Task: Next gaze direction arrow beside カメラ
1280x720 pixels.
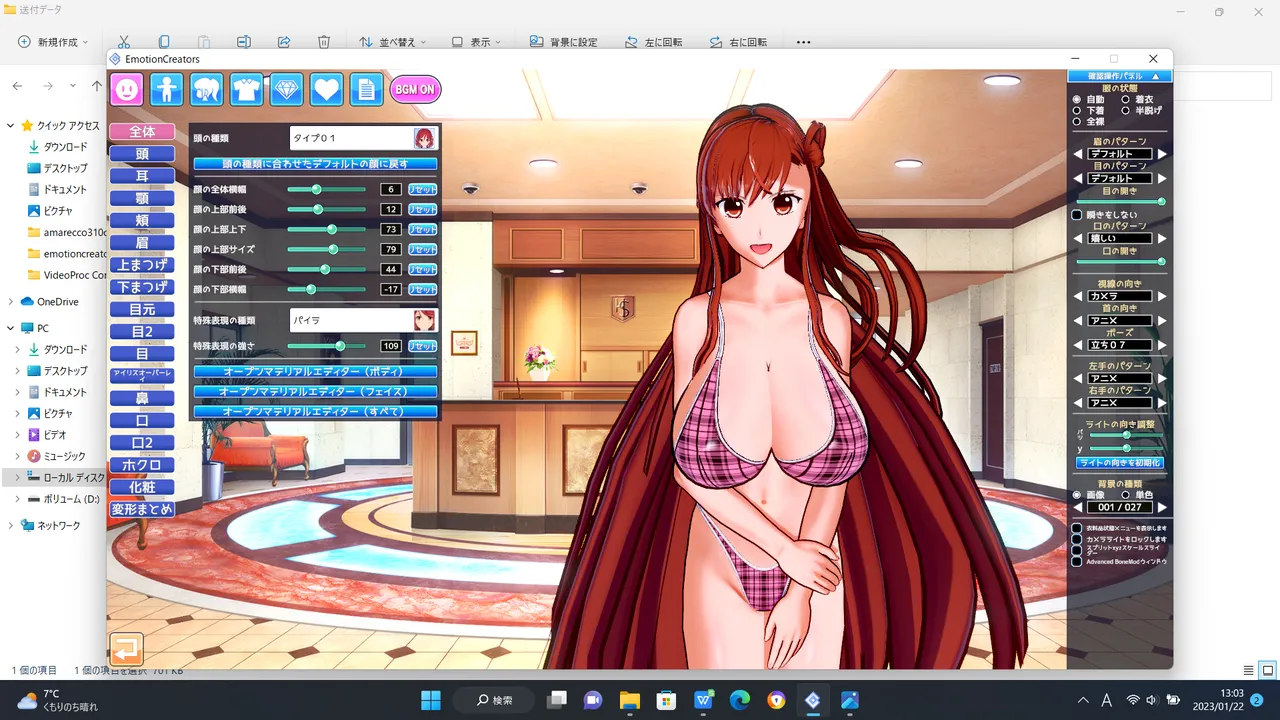Action: (1162, 297)
